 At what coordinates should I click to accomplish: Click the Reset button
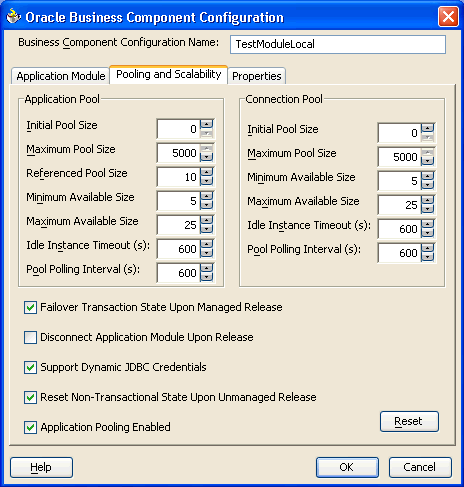coord(409,421)
